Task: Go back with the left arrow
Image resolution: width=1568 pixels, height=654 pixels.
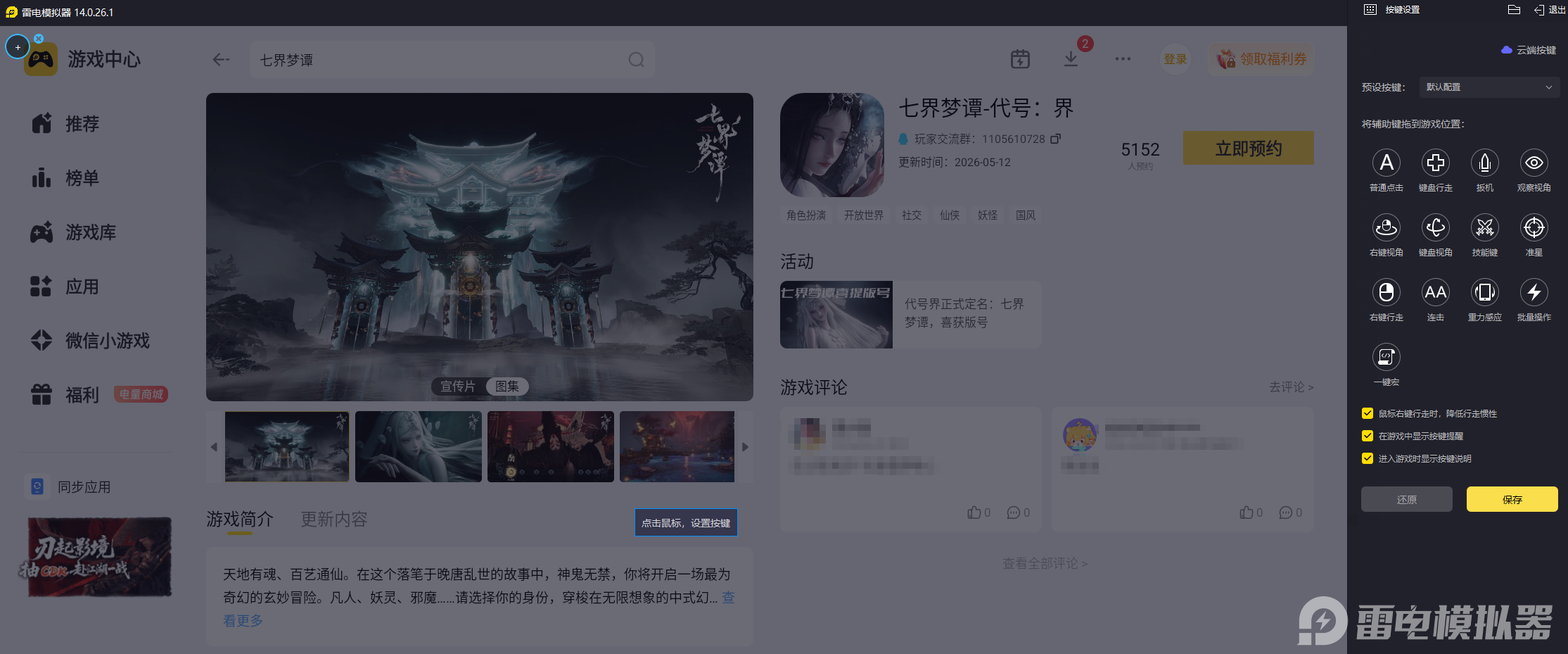Action: pos(221,60)
